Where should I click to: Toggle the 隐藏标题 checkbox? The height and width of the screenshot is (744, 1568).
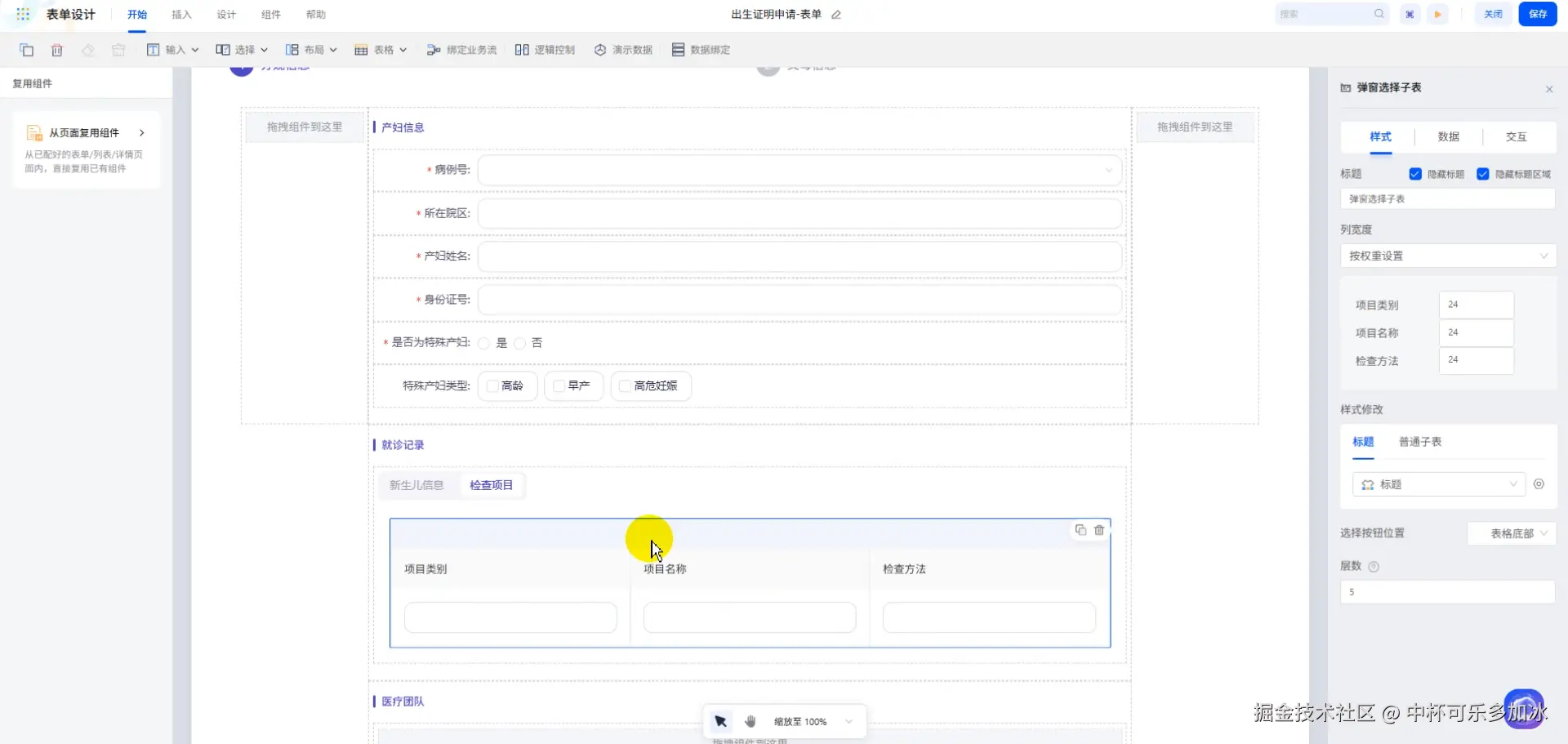(1415, 174)
